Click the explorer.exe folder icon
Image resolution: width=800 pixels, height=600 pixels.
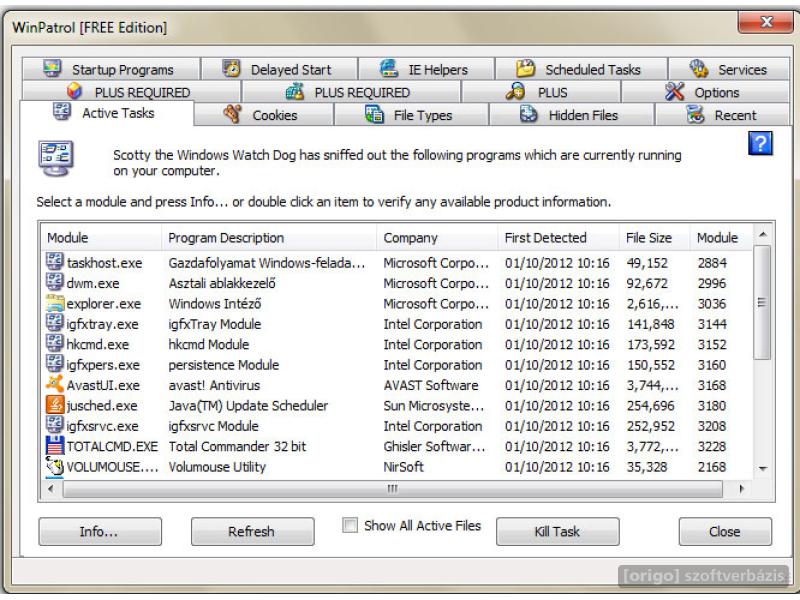tap(55, 303)
